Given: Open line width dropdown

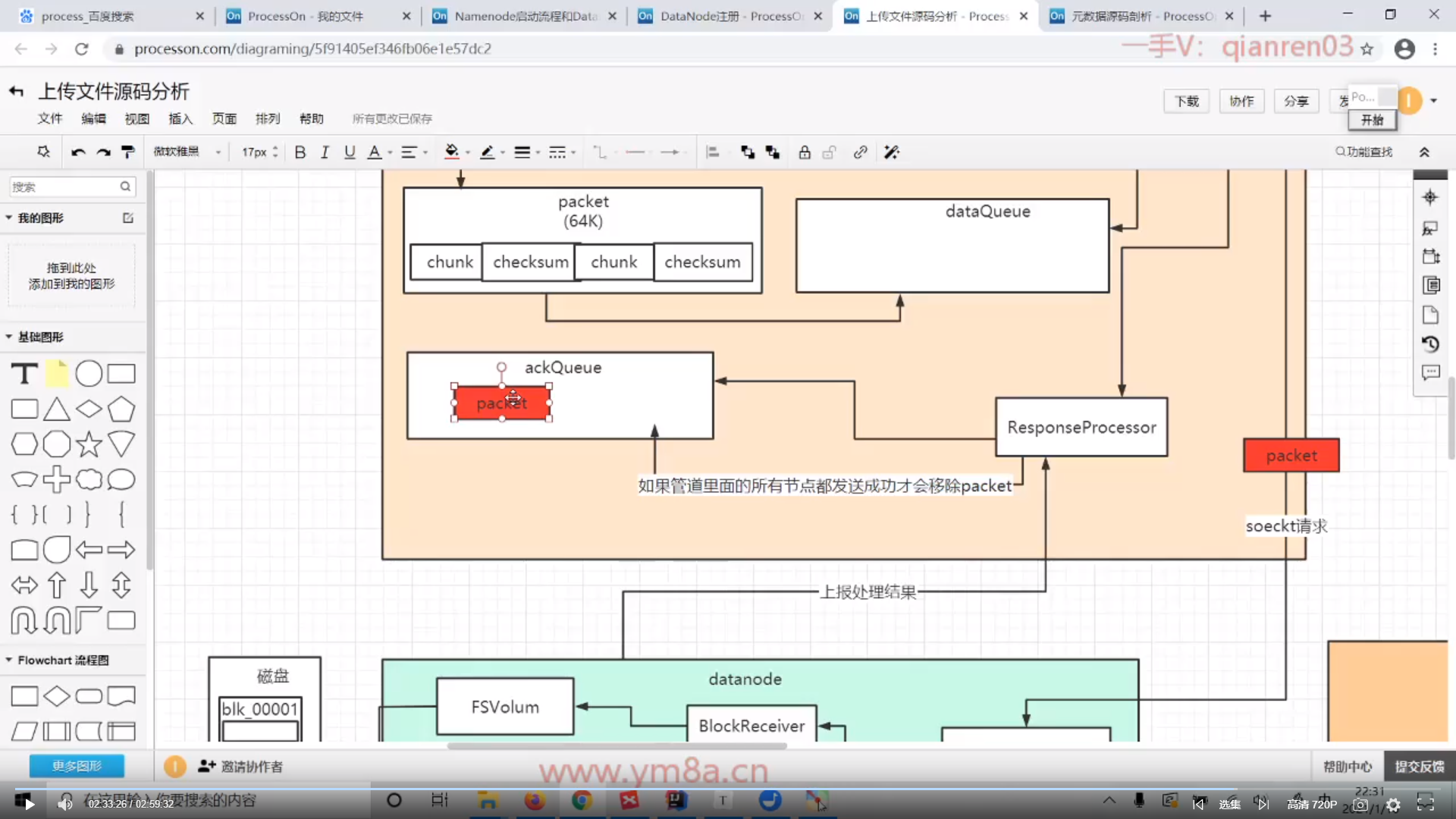Looking at the screenshot, I should pos(522,152).
